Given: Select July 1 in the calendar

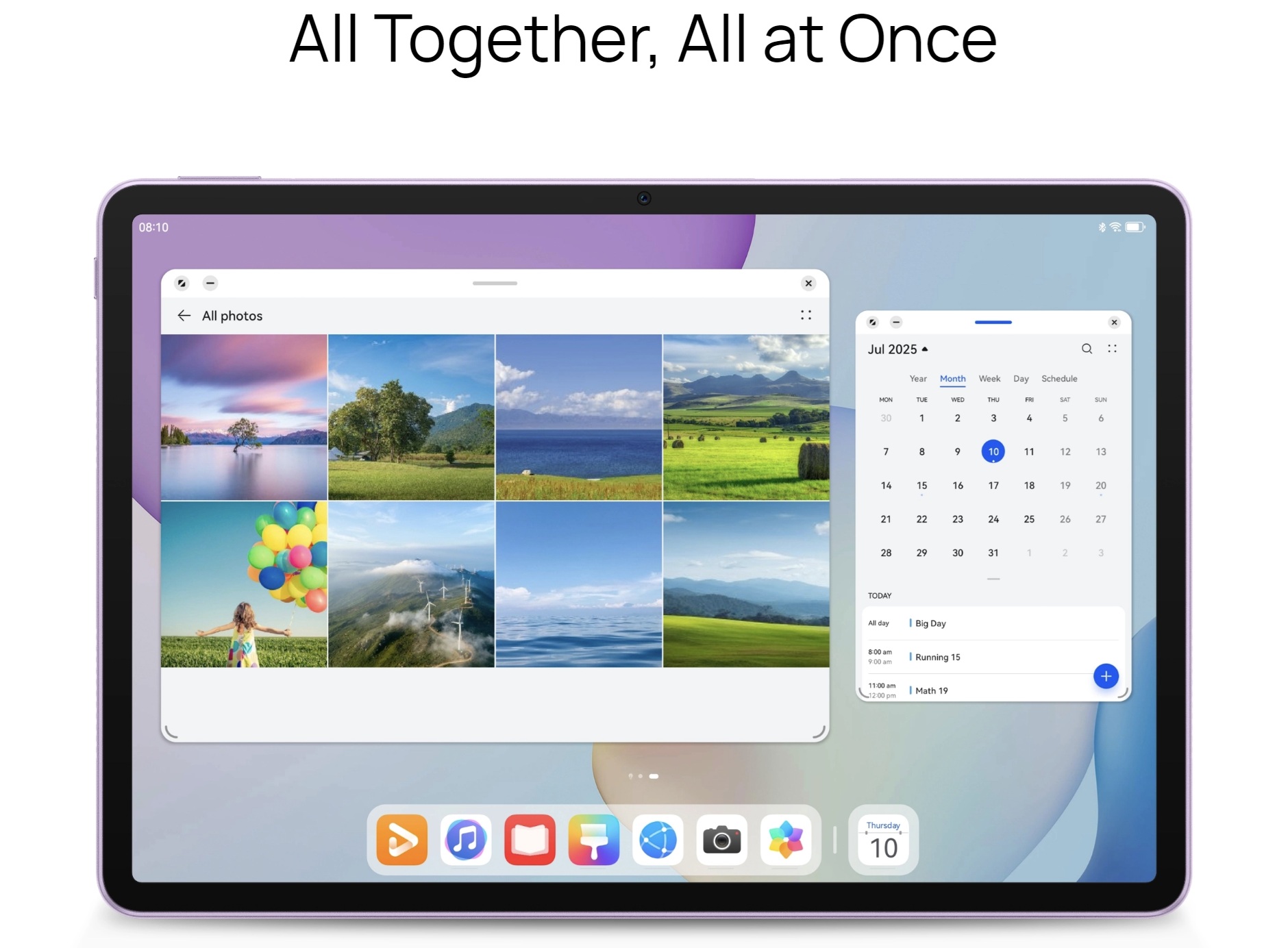Looking at the screenshot, I should coord(921,419).
